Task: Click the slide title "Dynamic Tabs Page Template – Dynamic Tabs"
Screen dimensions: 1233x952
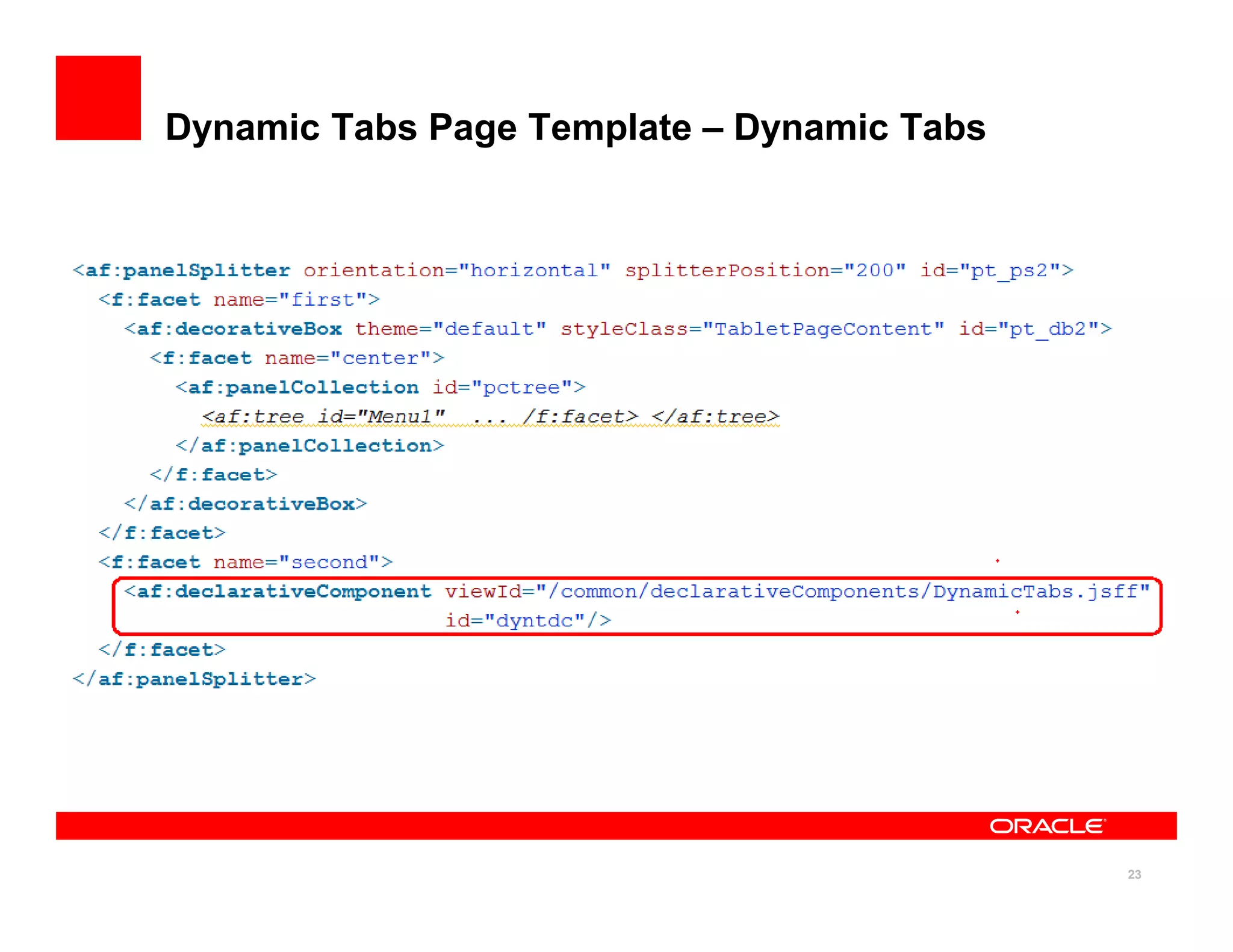Action: 575,128
